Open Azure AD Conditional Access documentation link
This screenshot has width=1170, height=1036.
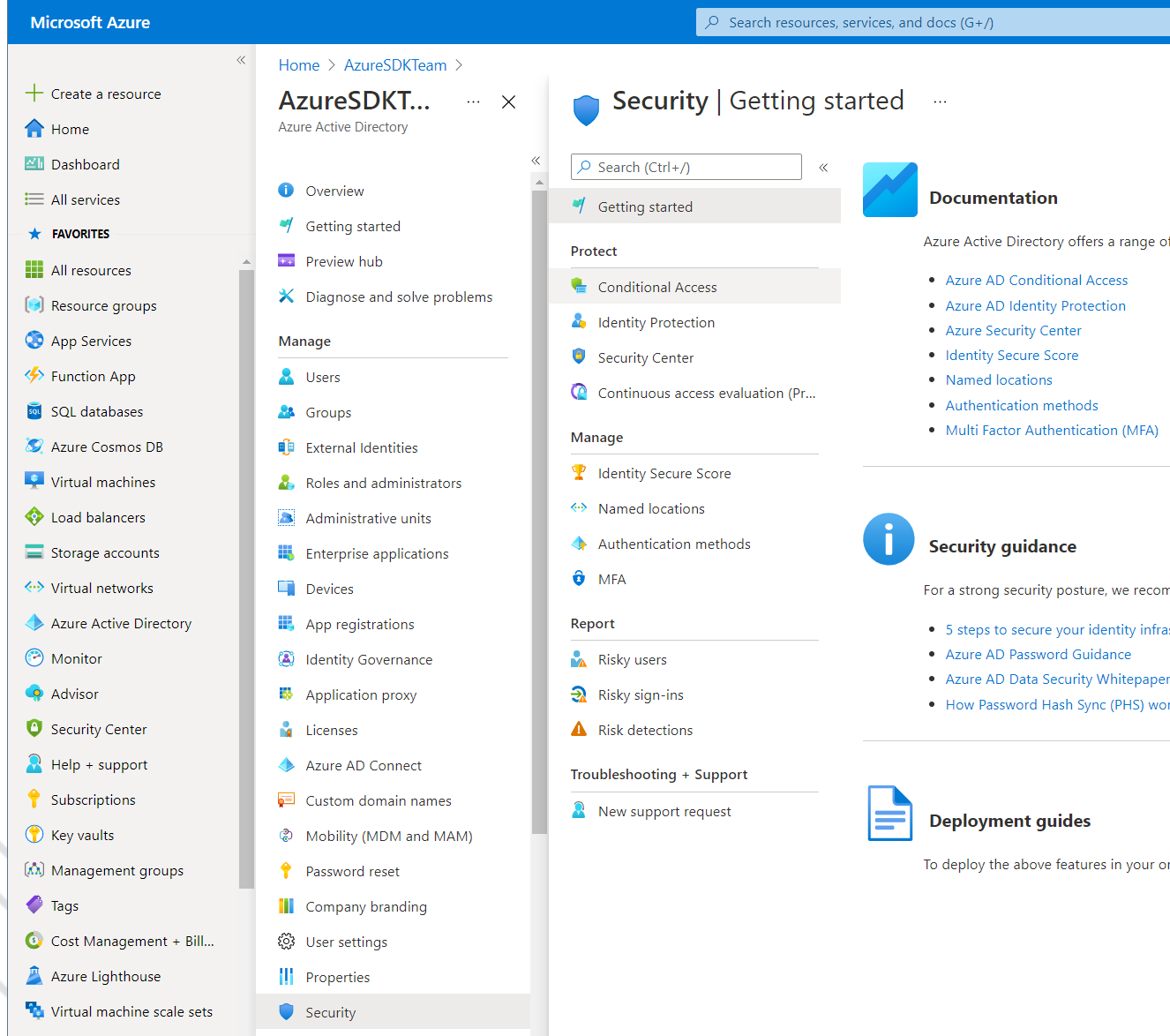pyautogui.click(x=1036, y=280)
